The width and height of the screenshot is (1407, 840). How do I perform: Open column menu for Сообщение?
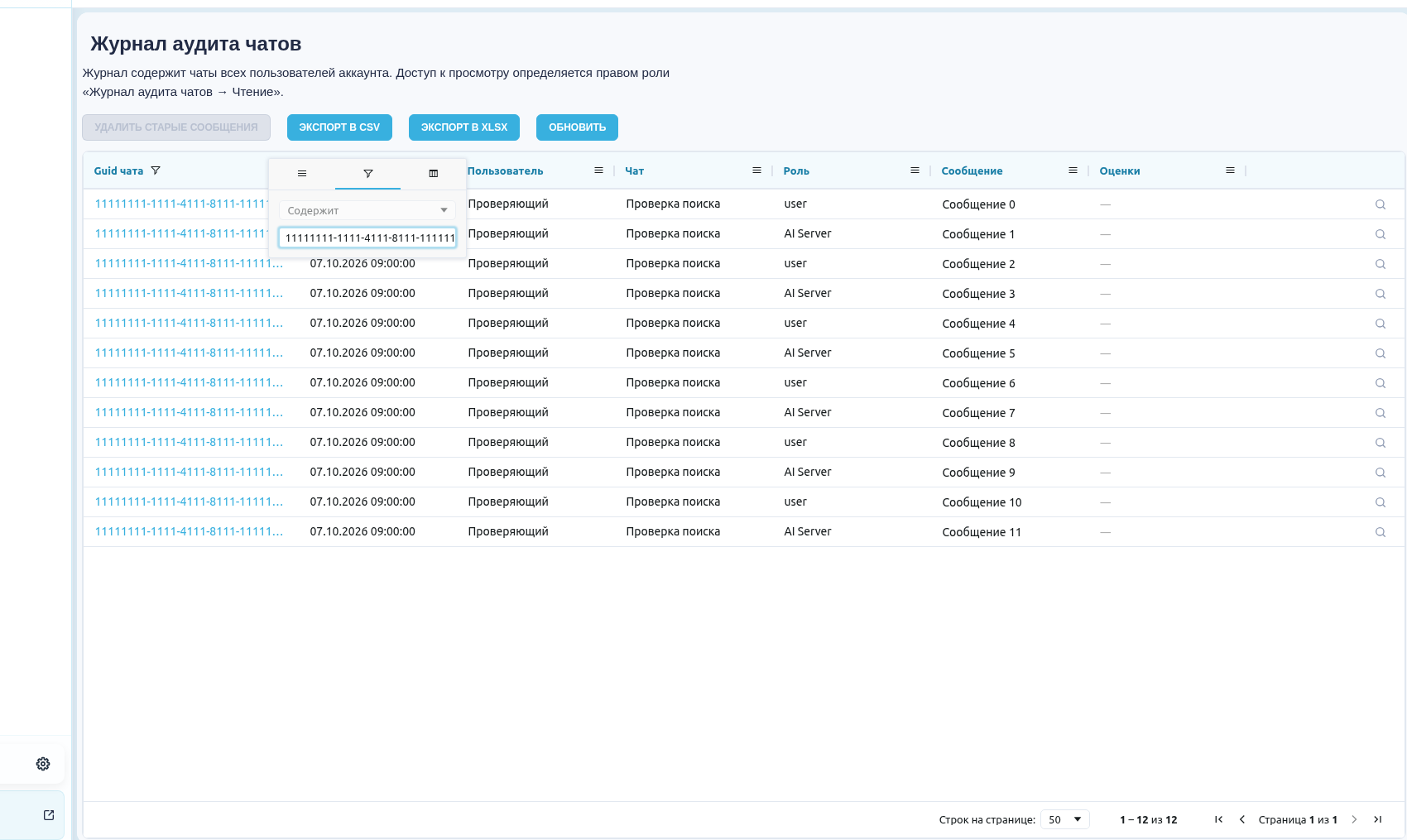[x=1073, y=170]
